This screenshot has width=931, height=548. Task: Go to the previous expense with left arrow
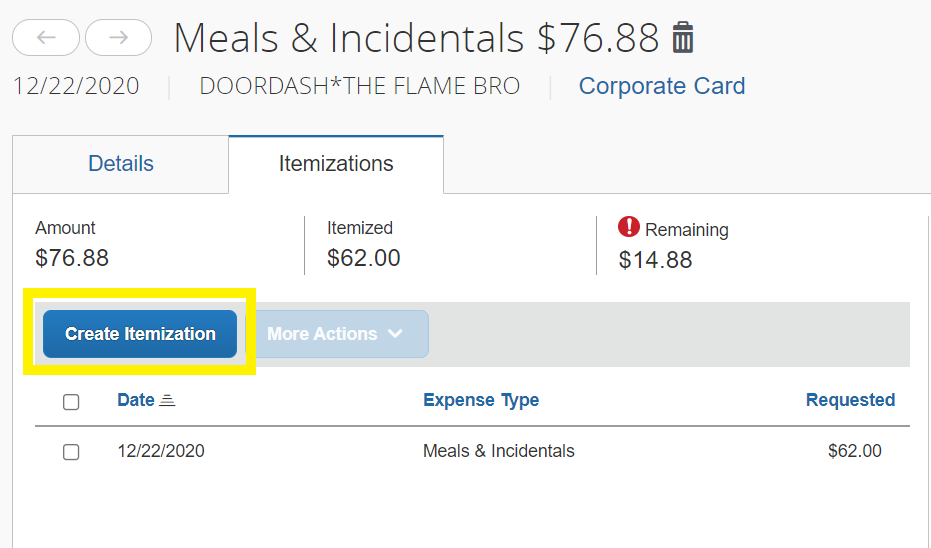tap(46, 37)
